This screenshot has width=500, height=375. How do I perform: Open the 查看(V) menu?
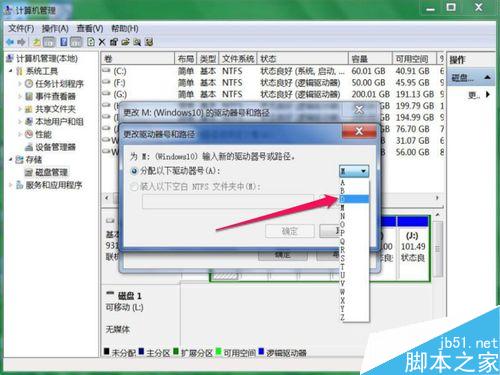(x=90, y=28)
